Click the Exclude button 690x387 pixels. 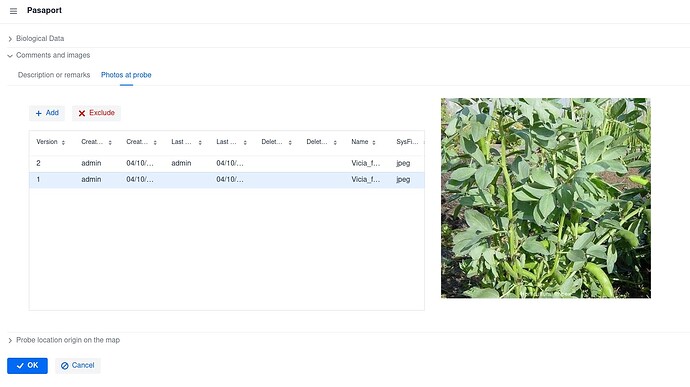click(x=96, y=113)
